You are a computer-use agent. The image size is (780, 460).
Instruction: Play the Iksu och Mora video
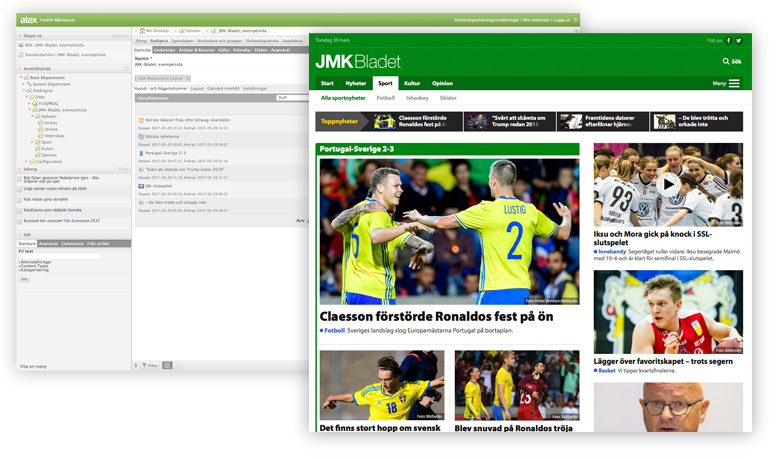668,184
